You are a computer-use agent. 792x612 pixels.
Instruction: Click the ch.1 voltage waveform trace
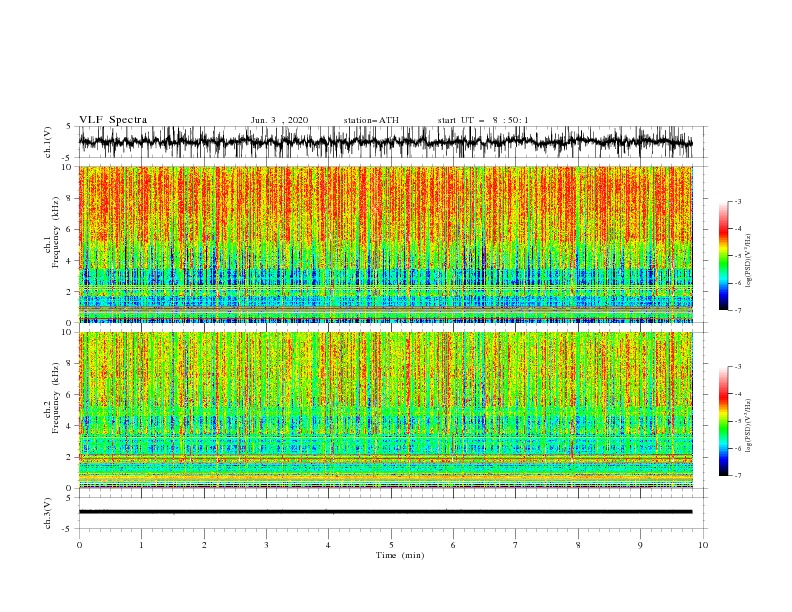pyautogui.click(x=385, y=142)
